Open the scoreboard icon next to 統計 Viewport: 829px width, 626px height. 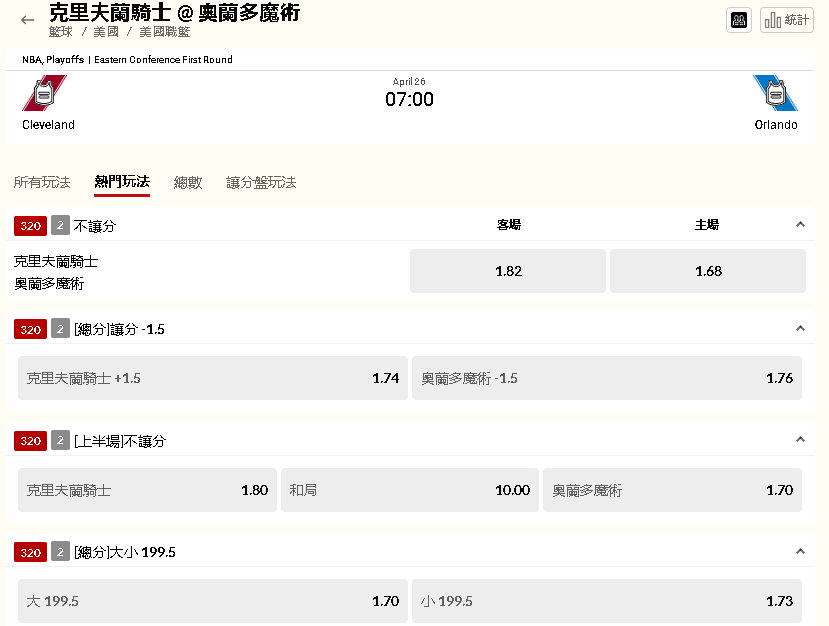point(739,21)
